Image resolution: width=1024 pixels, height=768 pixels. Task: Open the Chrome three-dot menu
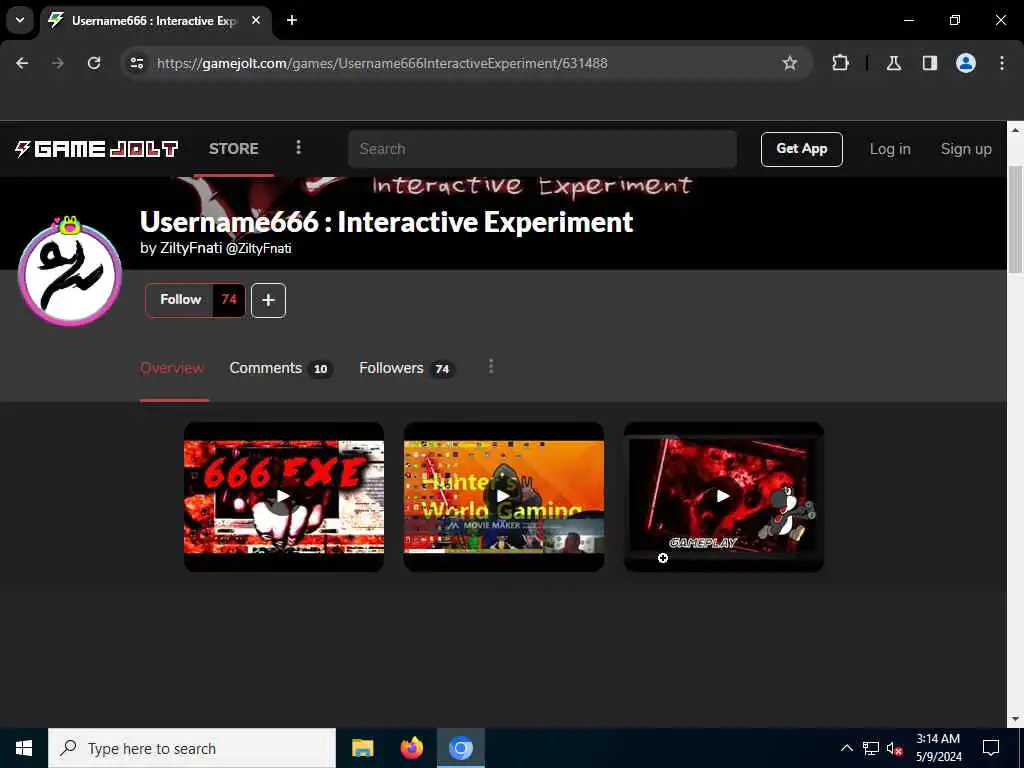click(1002, 63)
